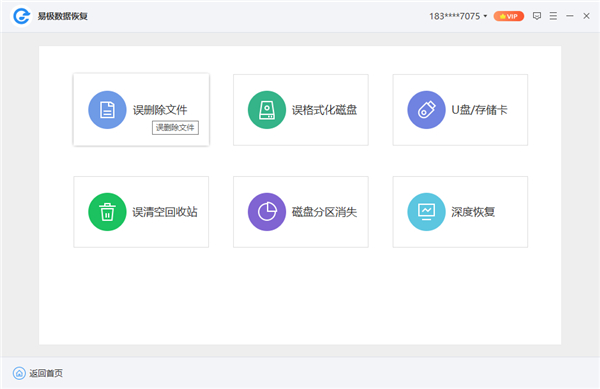Click the blue document icon for 误删除文件
The height and width of the screenshot is (389, 600).
[107, 110]
